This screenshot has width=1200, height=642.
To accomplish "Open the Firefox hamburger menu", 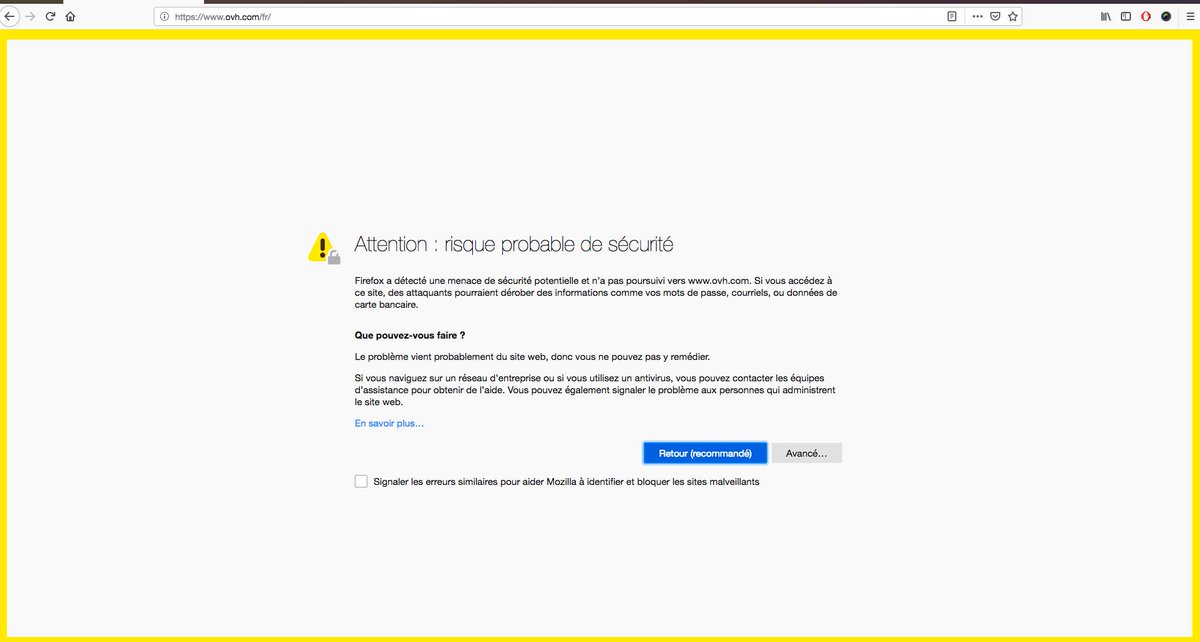I will [1189, 17].
